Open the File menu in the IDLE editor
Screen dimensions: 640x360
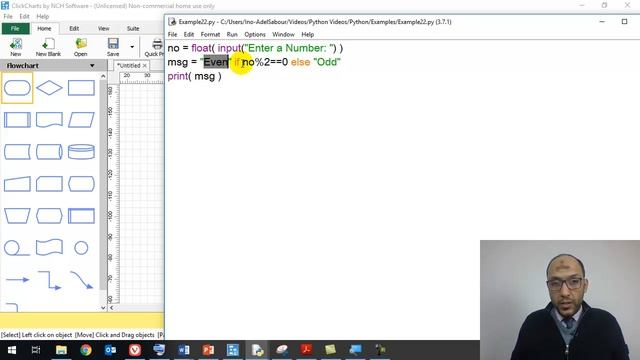tap(172, 34)
